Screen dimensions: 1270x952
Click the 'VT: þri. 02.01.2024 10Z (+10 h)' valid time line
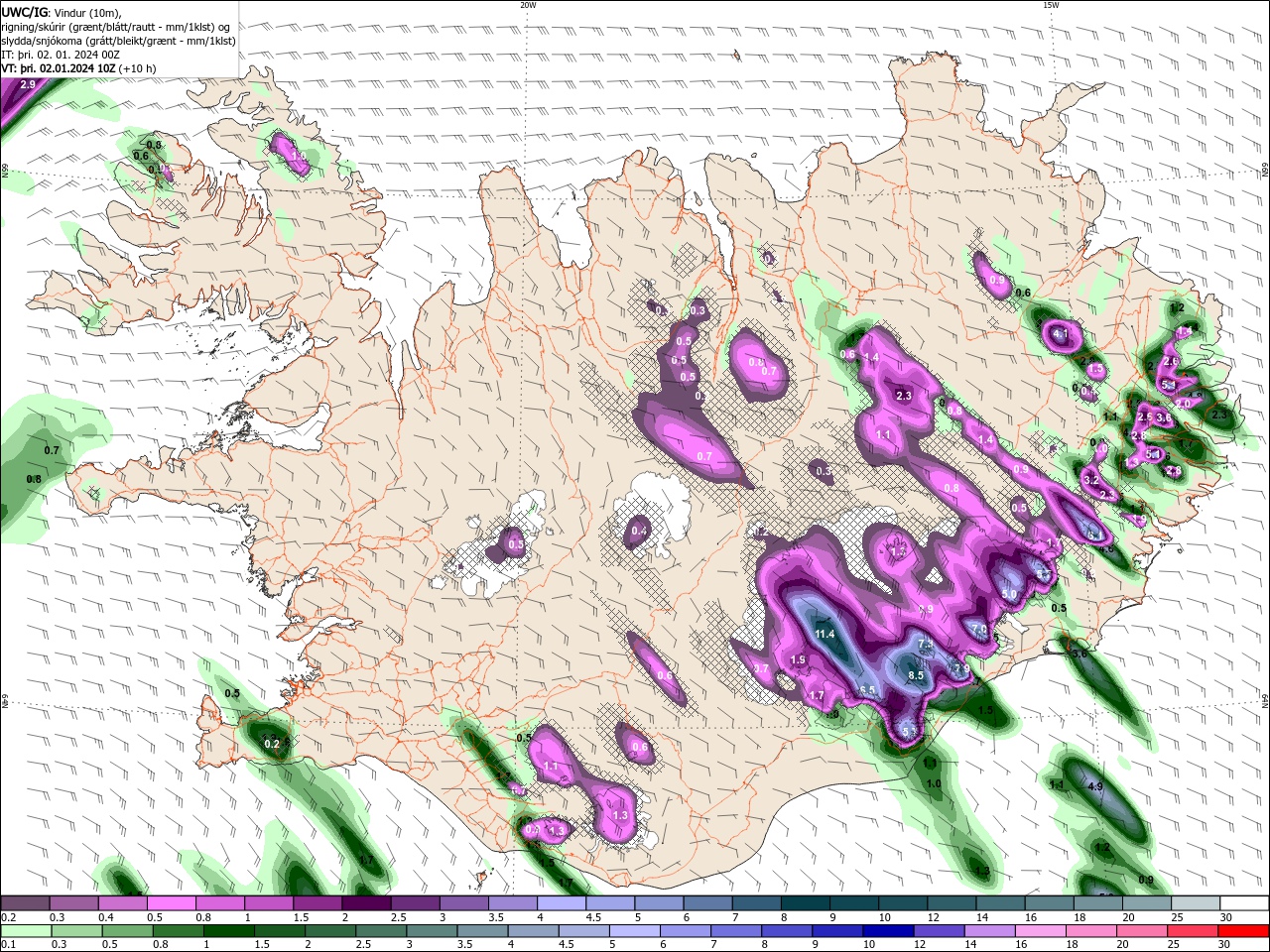coord(79,68)
